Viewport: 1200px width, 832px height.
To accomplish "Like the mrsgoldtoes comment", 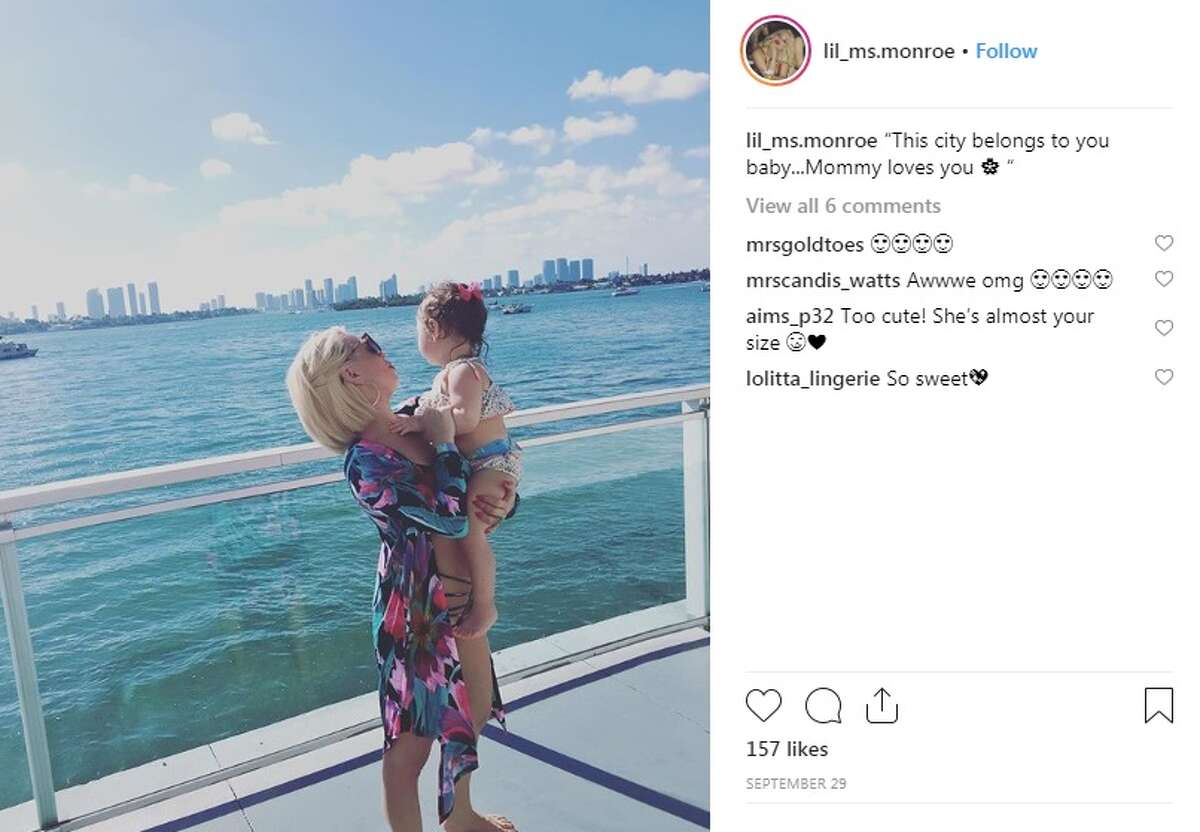I will click(x=1163, y=243).
